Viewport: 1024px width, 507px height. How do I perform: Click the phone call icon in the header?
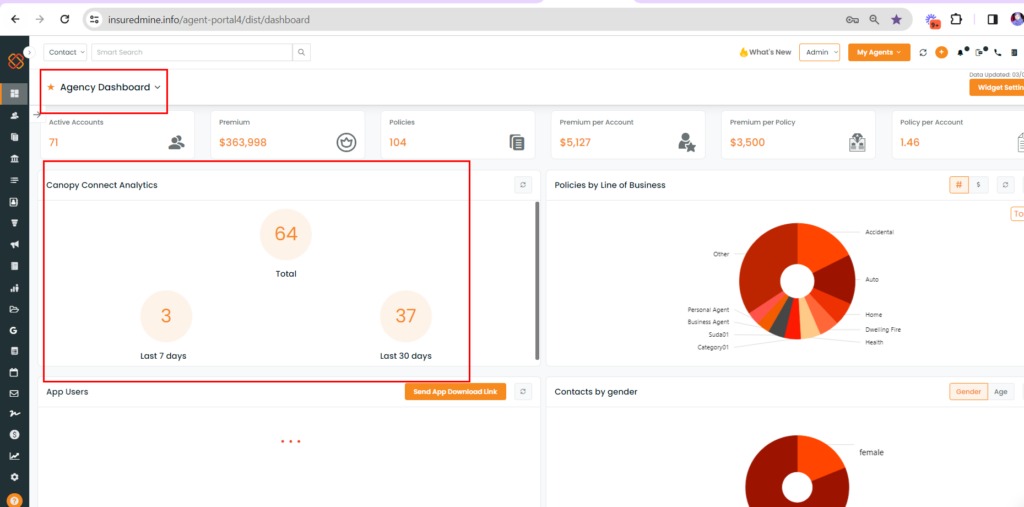click(997, 52)
